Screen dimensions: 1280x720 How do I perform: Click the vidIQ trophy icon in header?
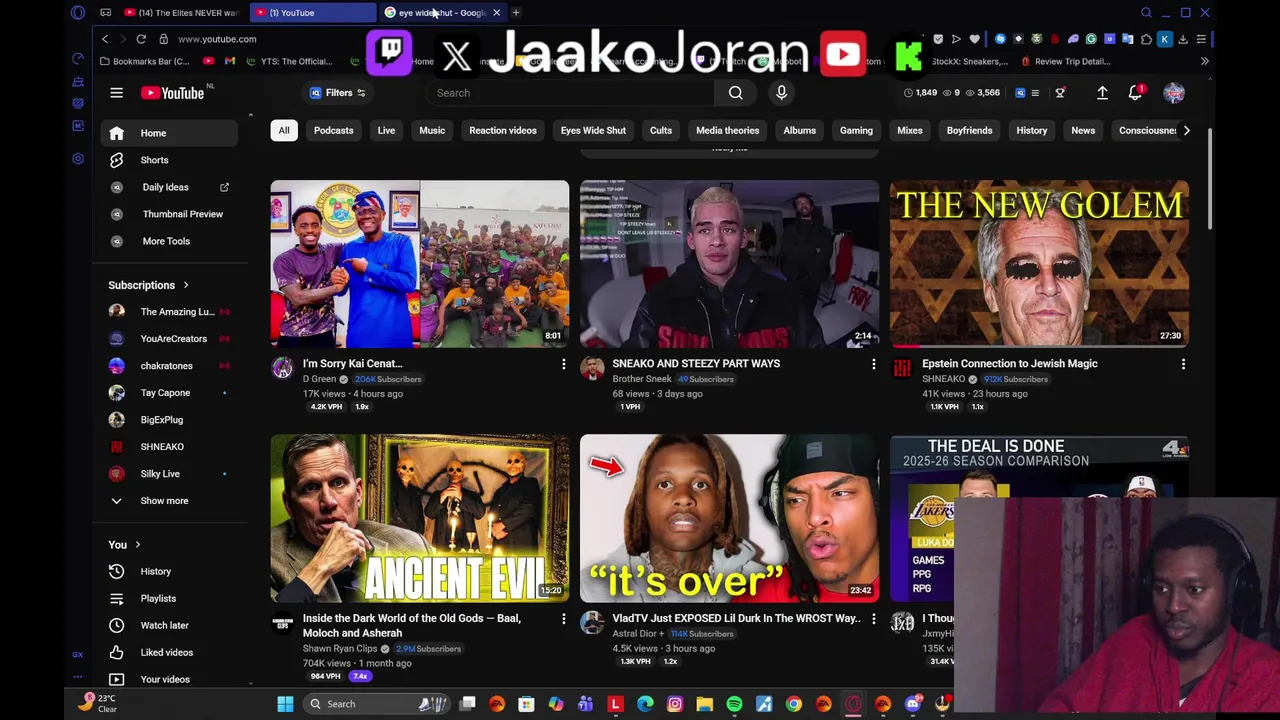point(1060,93)
